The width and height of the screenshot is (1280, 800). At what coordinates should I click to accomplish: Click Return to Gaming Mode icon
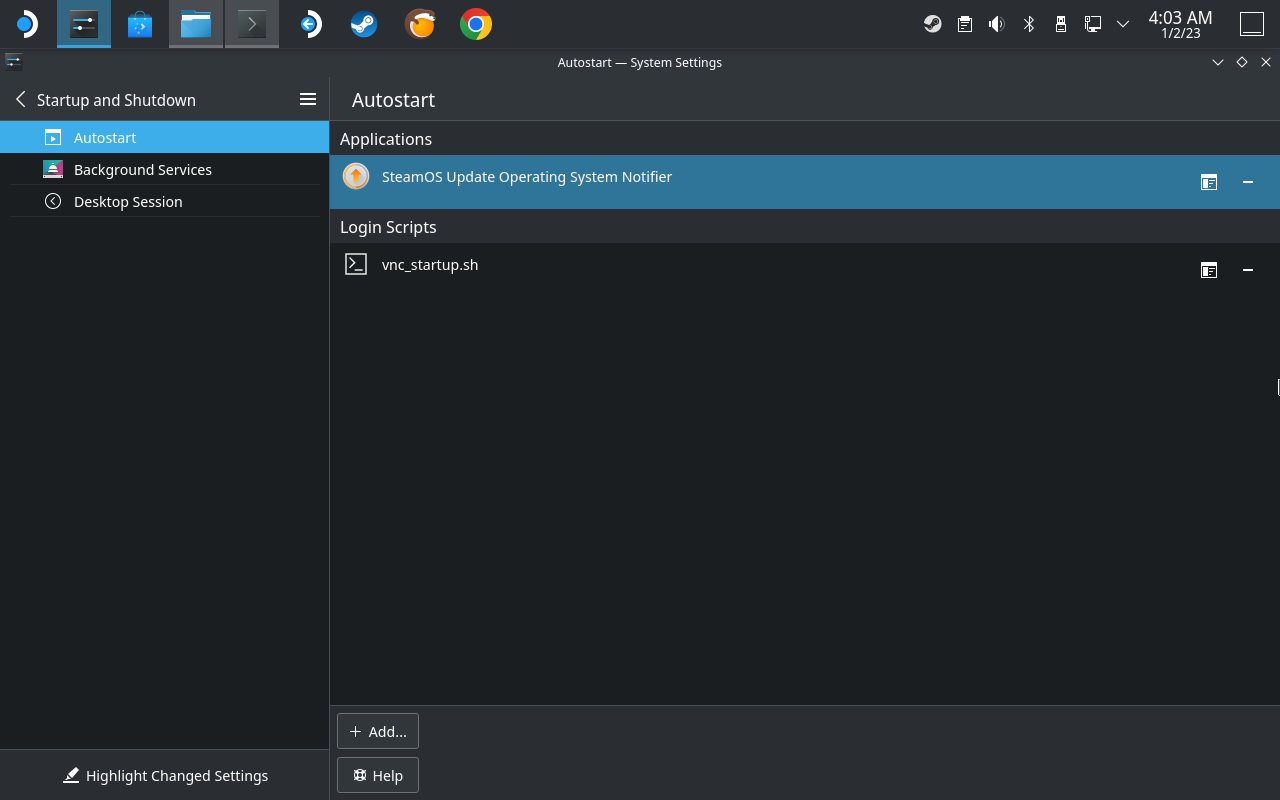pyautogui.click(x=310, y=24)
